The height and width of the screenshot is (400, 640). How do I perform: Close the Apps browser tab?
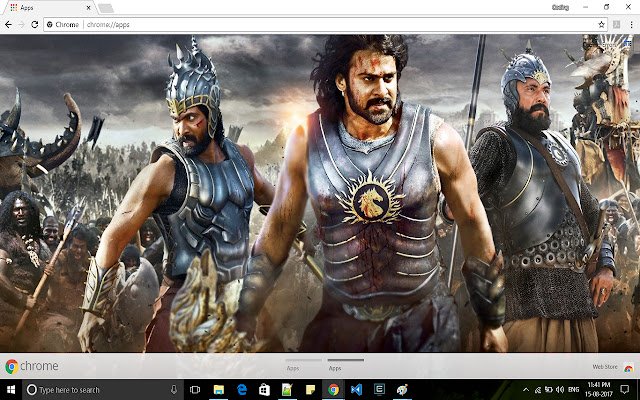[x=89, y=7]
